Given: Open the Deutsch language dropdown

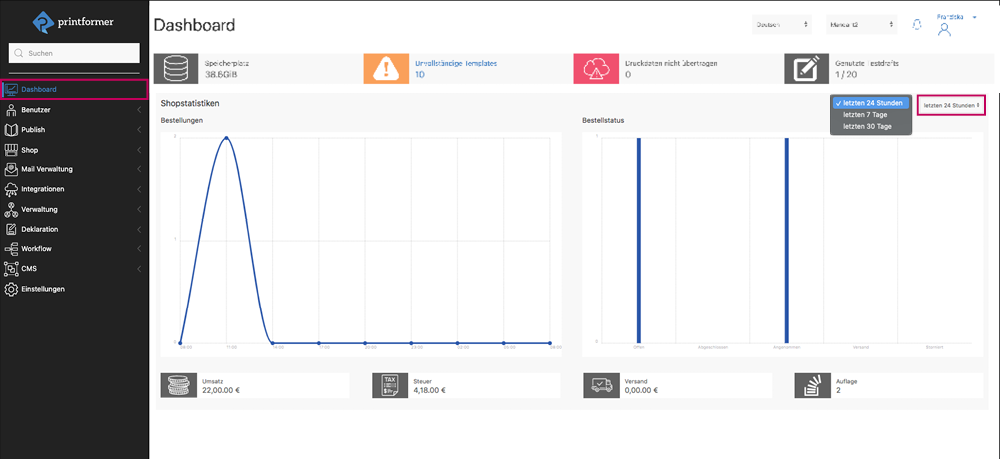Looking at the screenshot, I should 782,24.
